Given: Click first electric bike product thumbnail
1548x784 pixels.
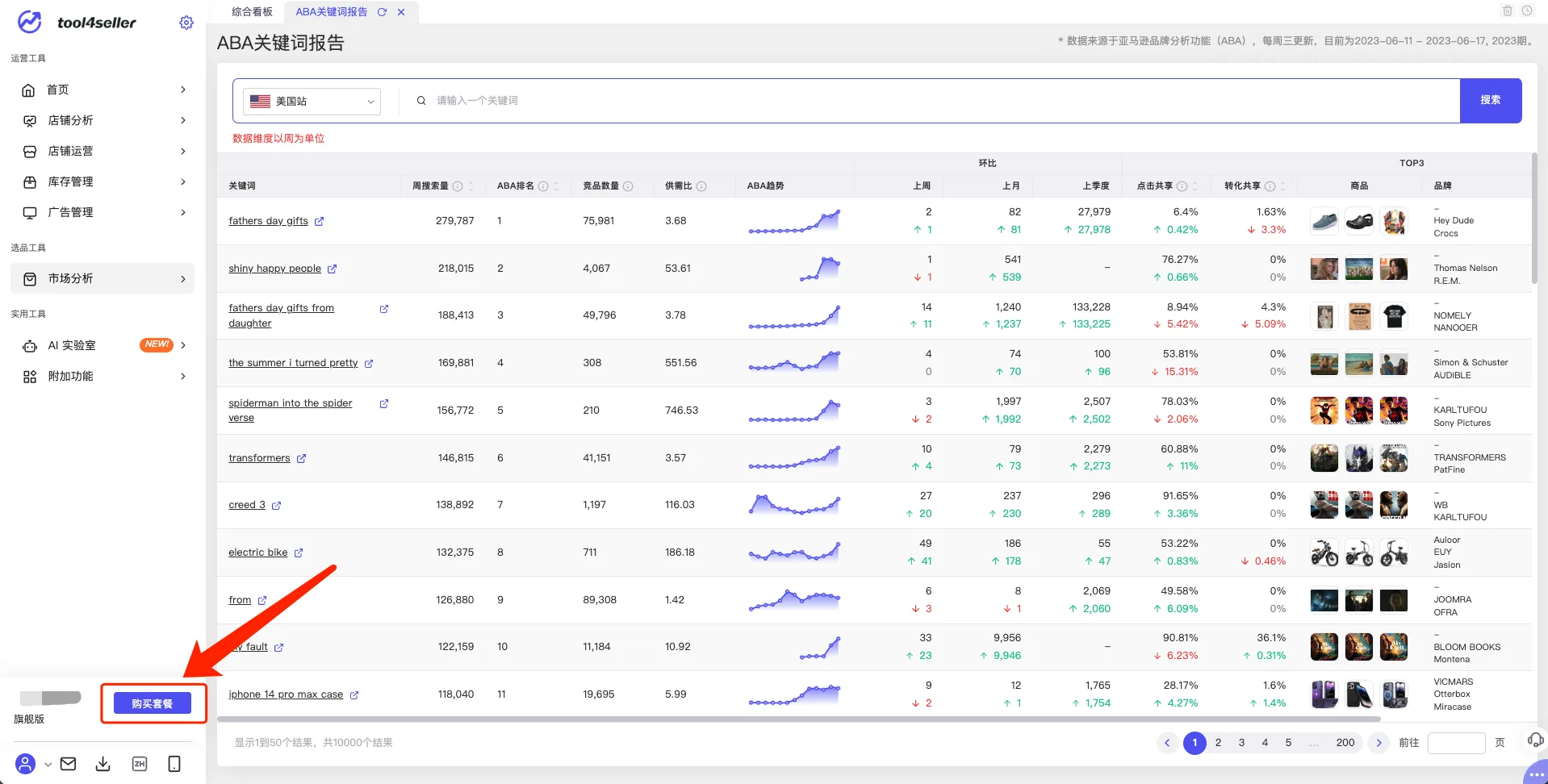Looking at the screenshot, I should (1324, 553).
